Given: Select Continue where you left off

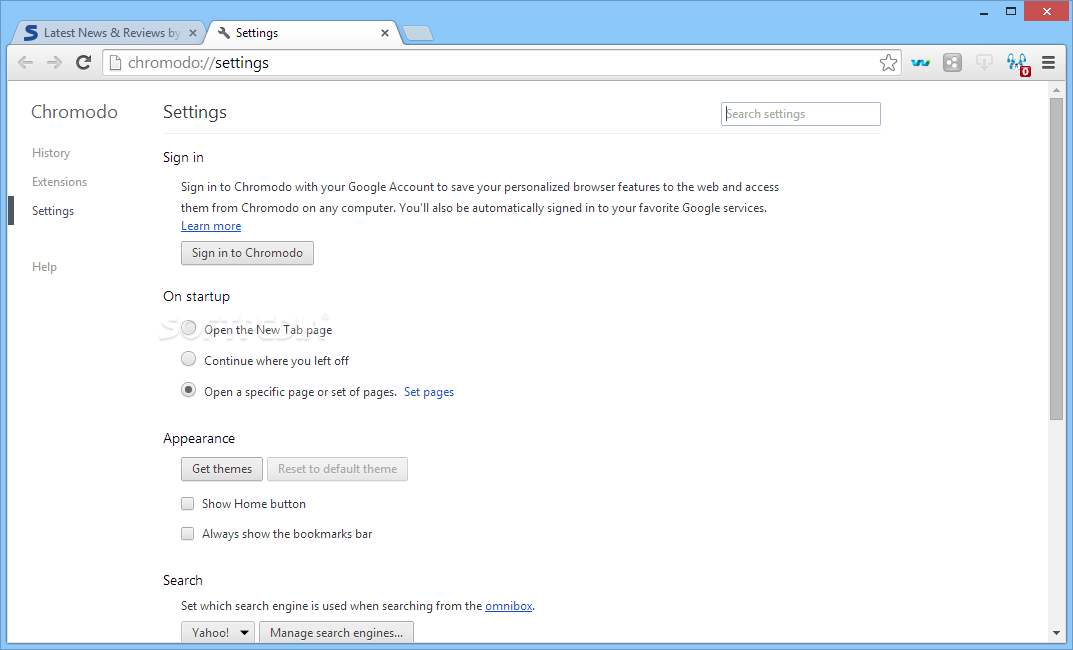Looking at the screenshot, I should click(188, 359).
